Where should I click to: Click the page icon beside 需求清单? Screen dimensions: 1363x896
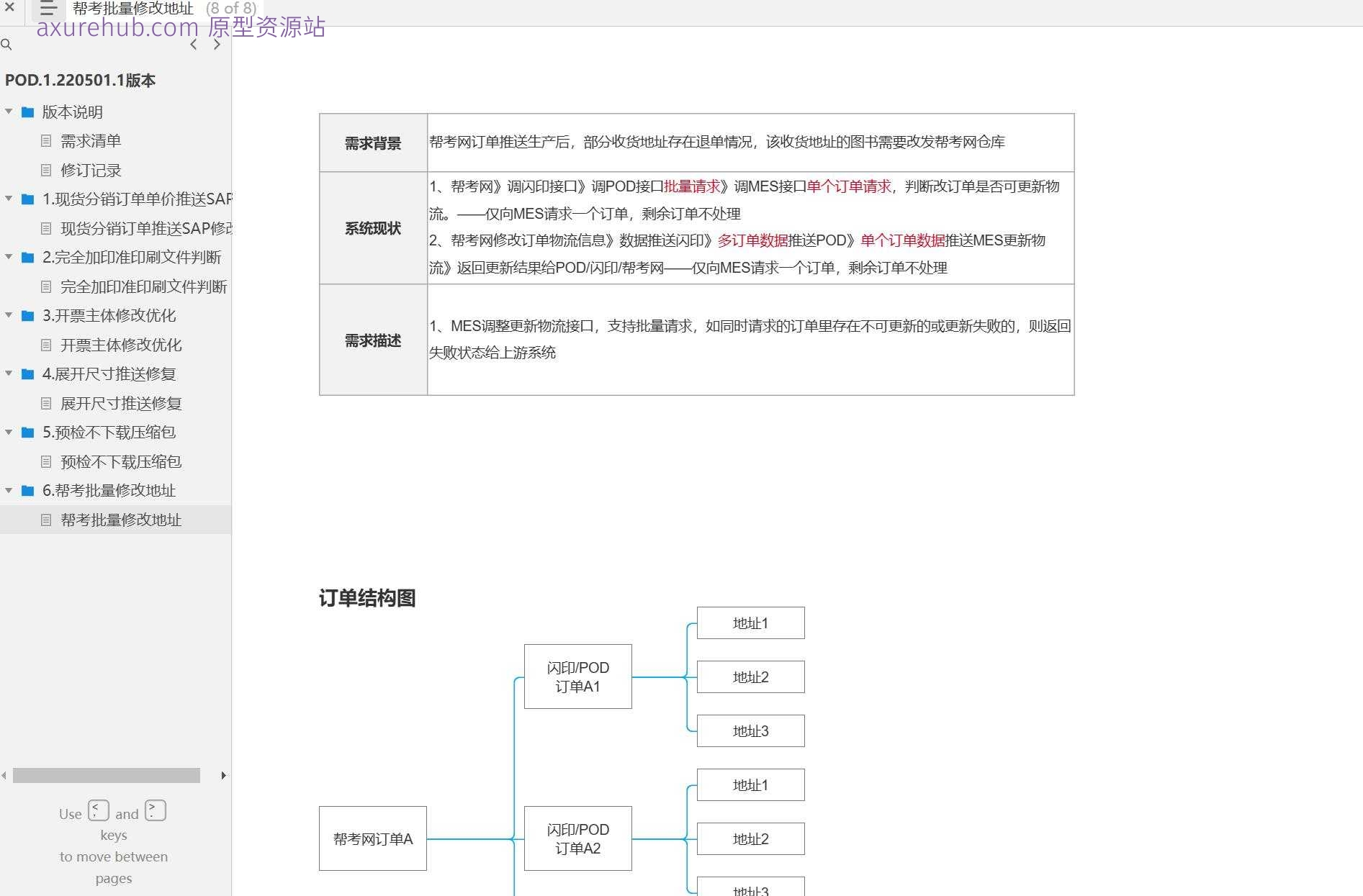(46, 141)
